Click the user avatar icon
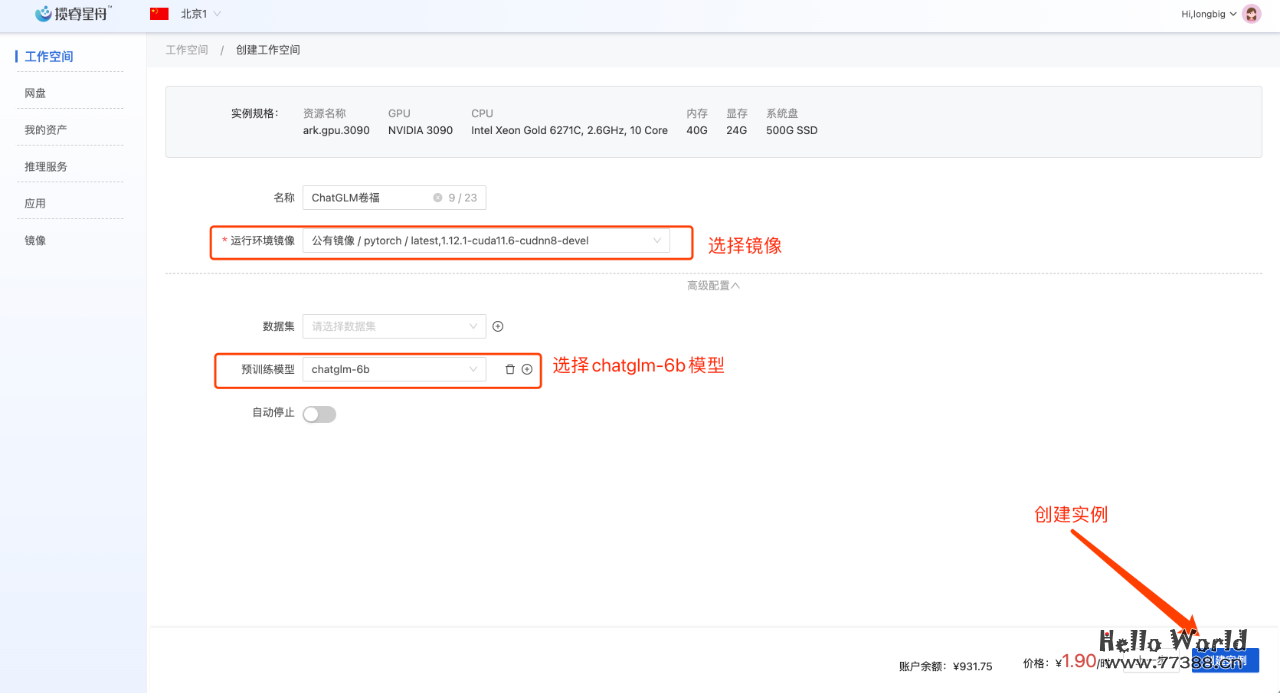 1251,14
